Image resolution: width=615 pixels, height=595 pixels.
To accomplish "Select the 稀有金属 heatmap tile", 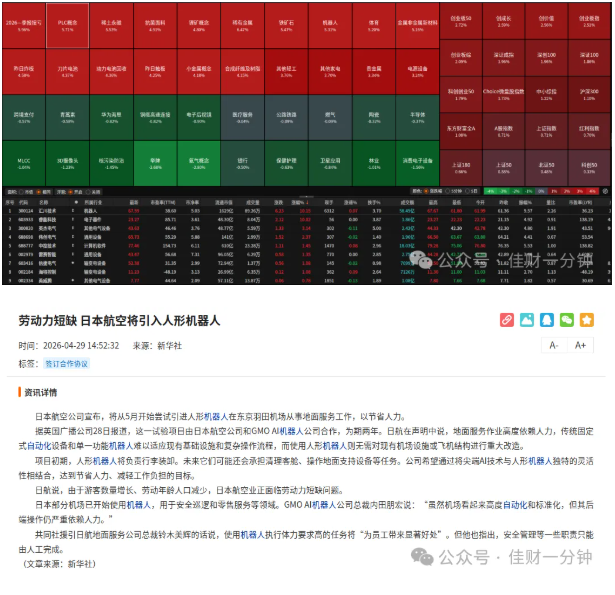I will (242, 25).
